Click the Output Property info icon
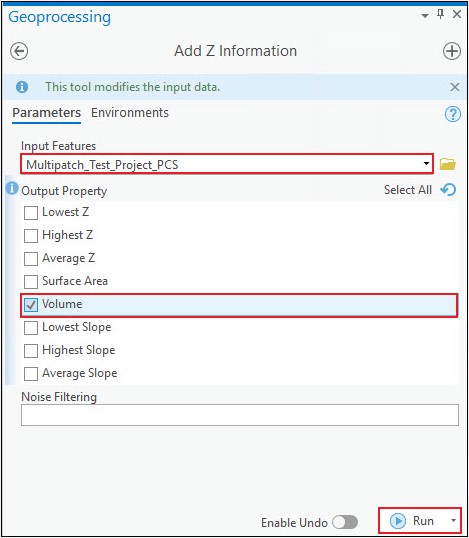This screenshot has height=538, width=469. 12,188
